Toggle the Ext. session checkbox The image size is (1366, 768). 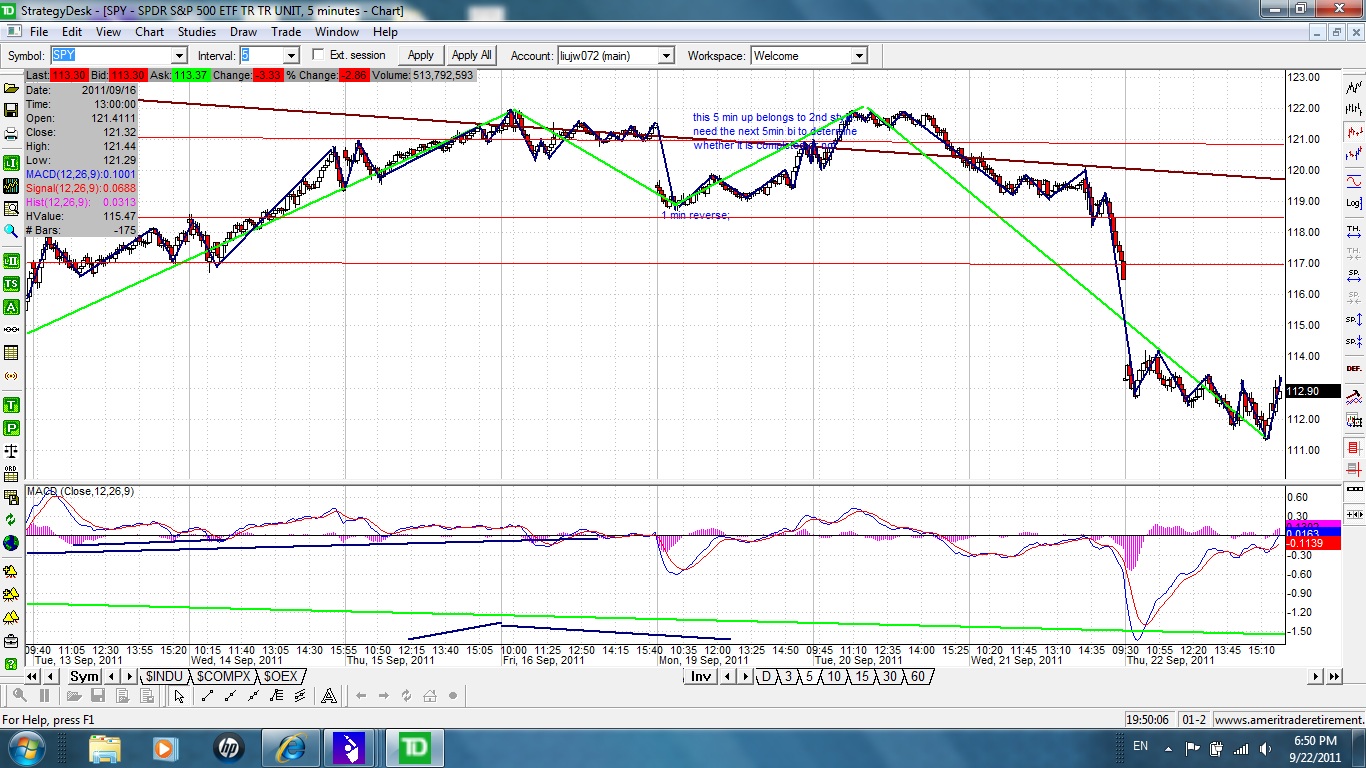(x=319, y=55)
